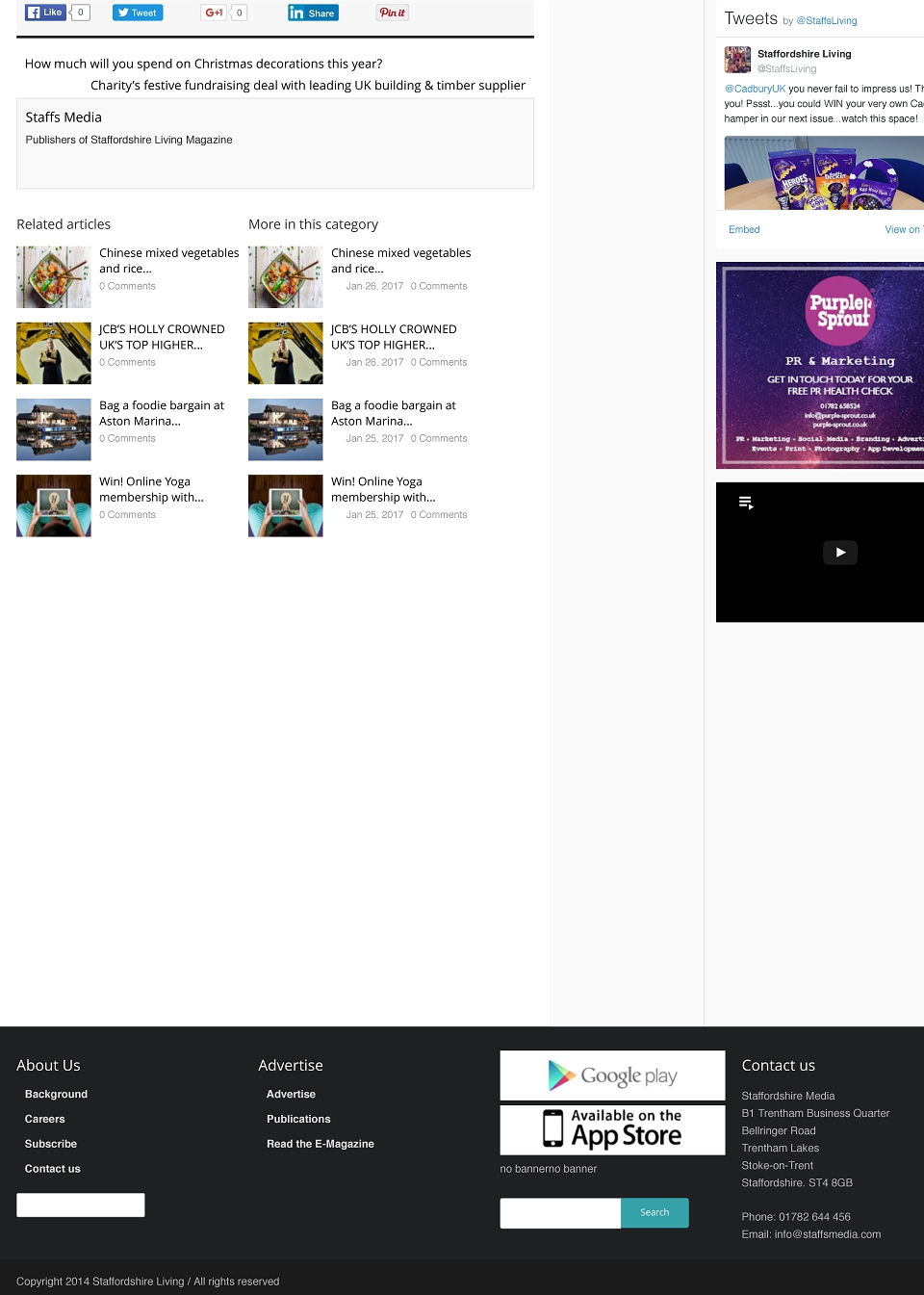The width and height of the screenshot is (924, 1295).
Task: Click the Google +1 button
Action: click(x=214, y=13)
